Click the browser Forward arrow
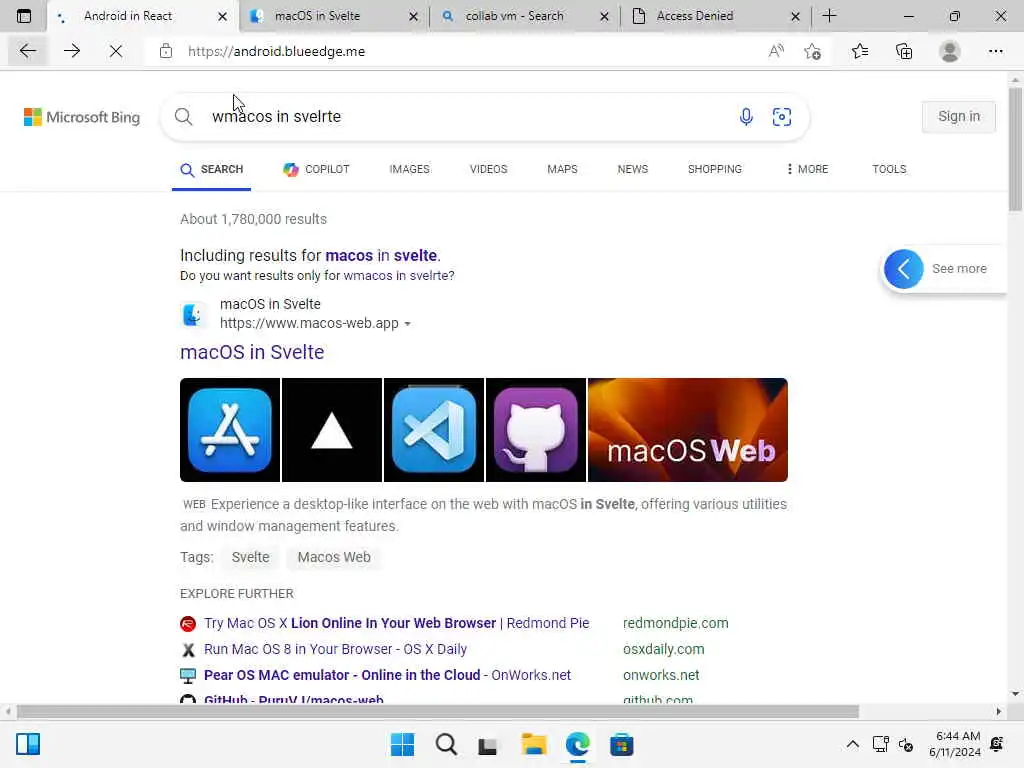Image resolution: width=1024 pixels, height=768 pixels. tap(72, 51)
